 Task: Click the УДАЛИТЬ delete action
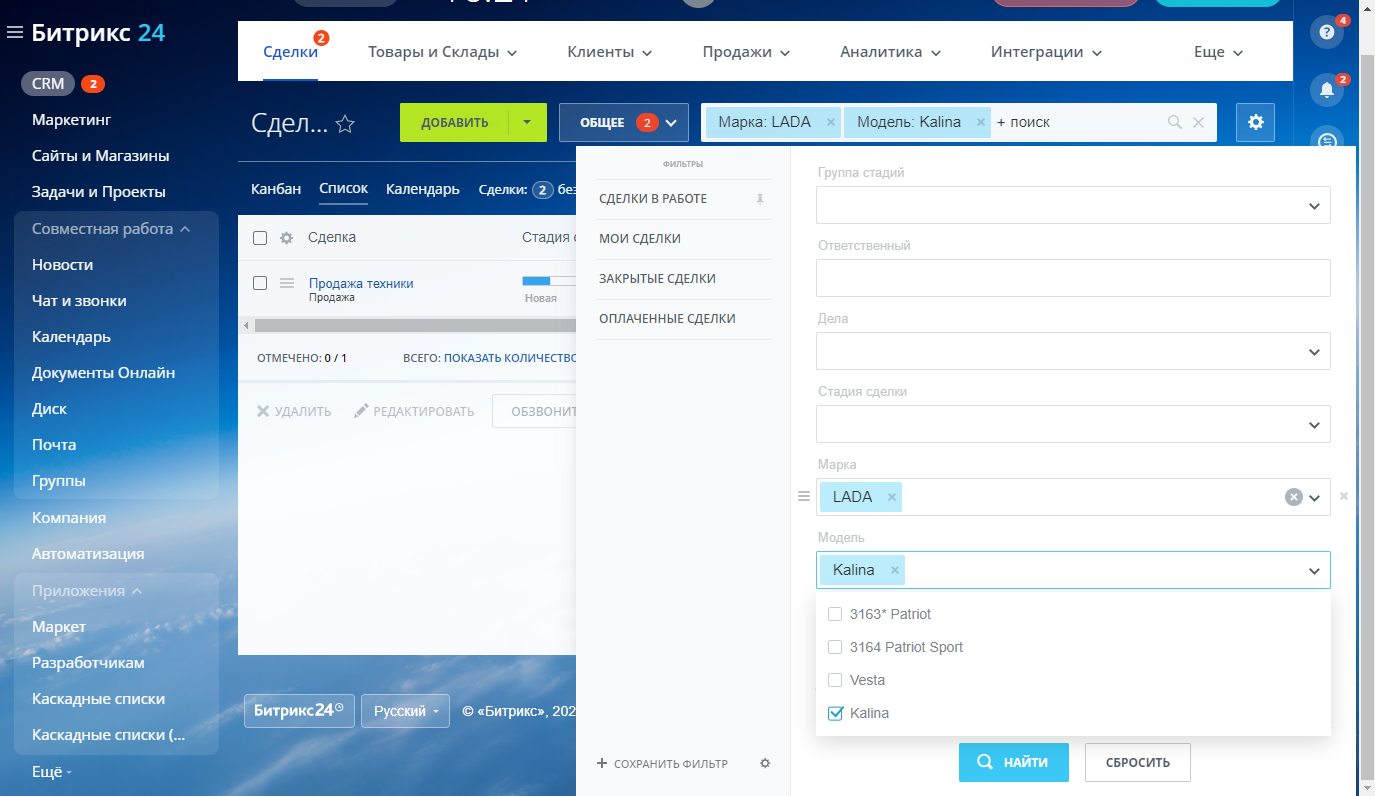294,411
